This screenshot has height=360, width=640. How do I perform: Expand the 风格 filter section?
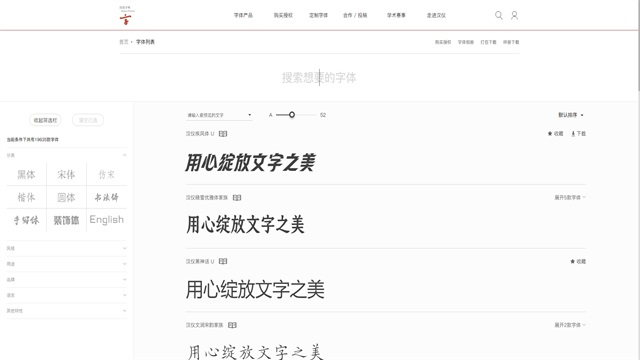(x=67, y=248)
